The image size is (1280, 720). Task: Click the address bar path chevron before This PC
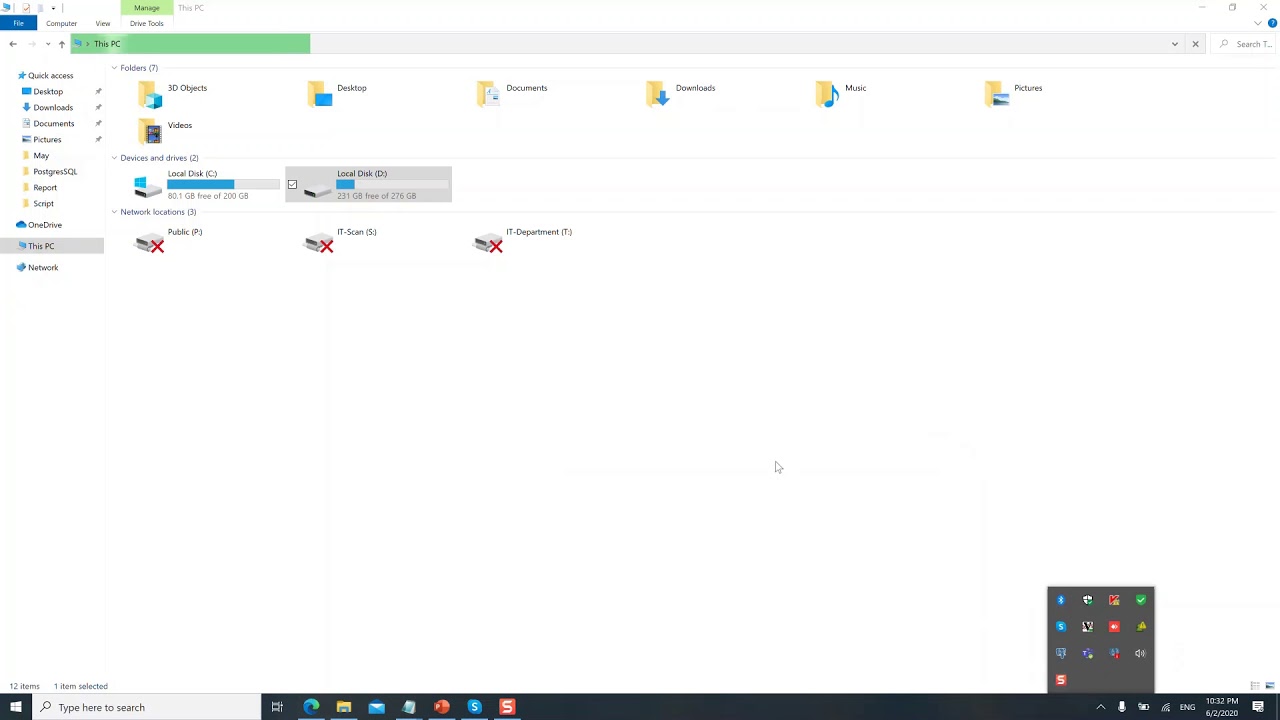(88, 44)
